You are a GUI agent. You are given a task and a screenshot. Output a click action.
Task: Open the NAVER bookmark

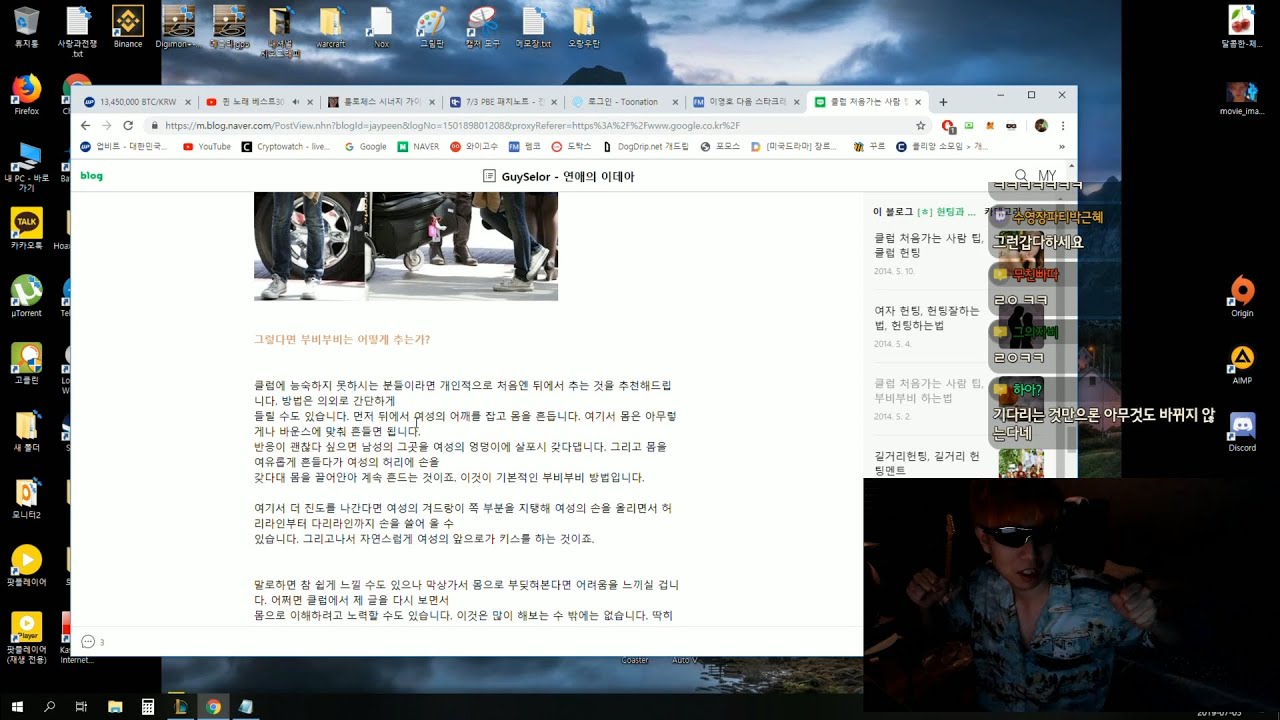coord(418,146)
